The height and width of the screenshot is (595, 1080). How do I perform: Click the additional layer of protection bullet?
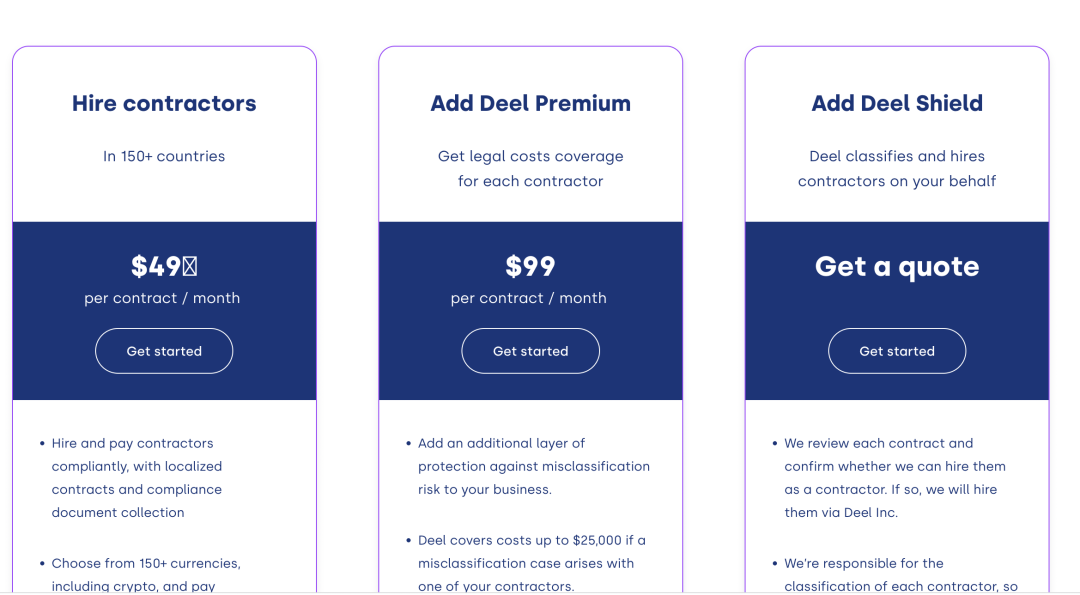[533, 466]
